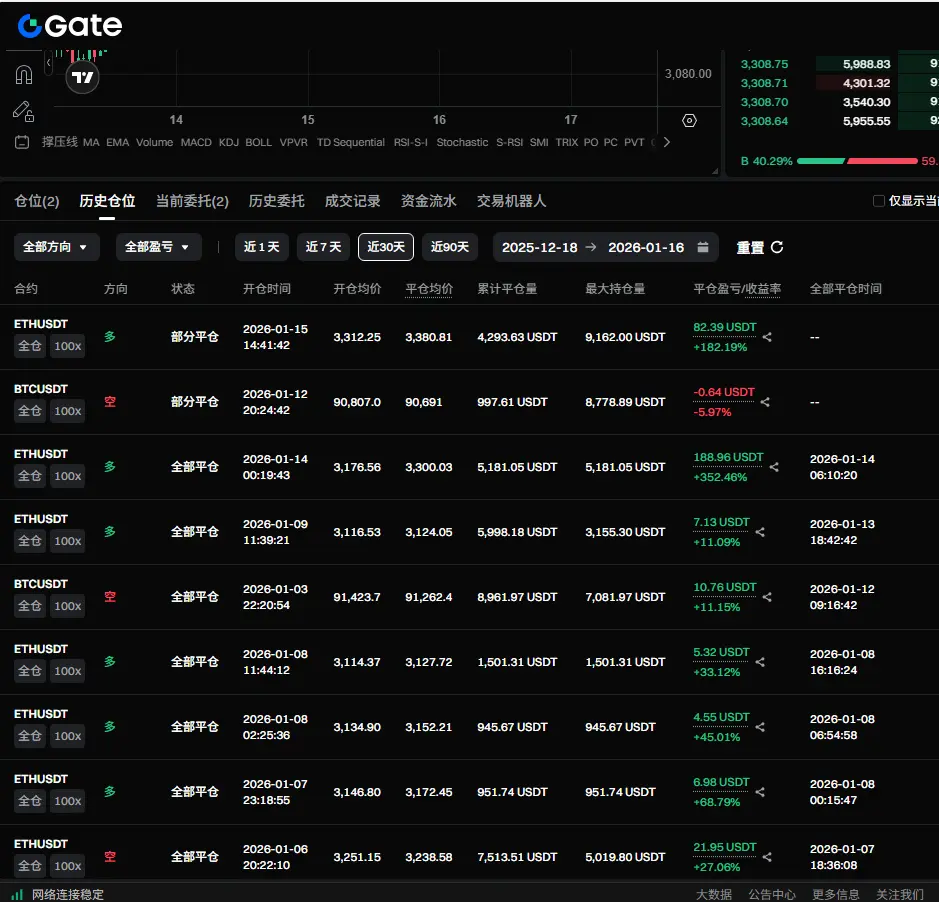Open the TradingView logo button
The image size is (939, 902).
pyautogui.click(x=83, y=77)
